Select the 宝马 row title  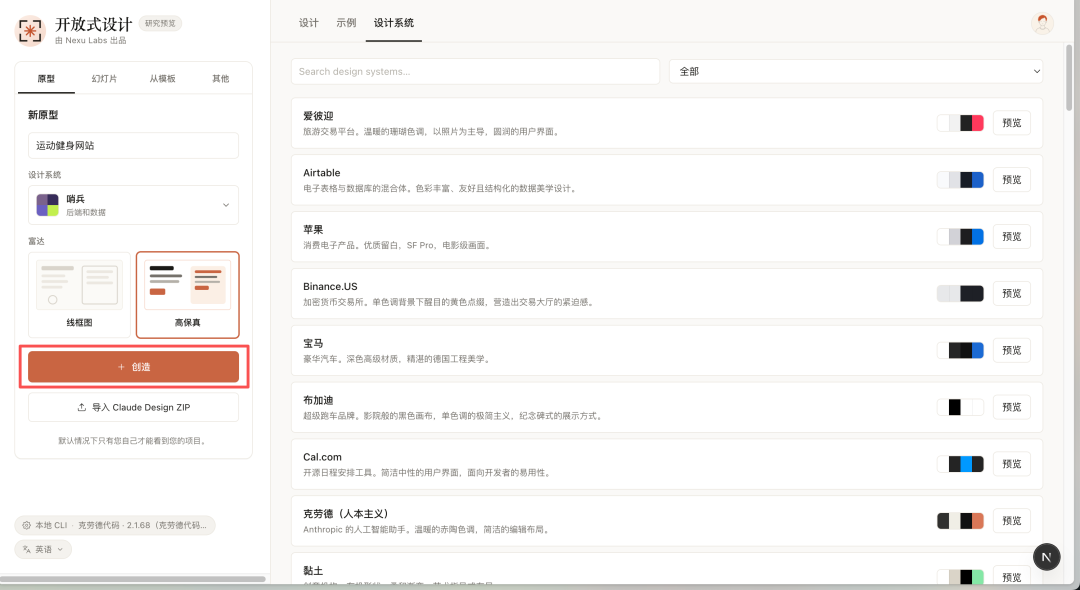(x=313, y=344)
